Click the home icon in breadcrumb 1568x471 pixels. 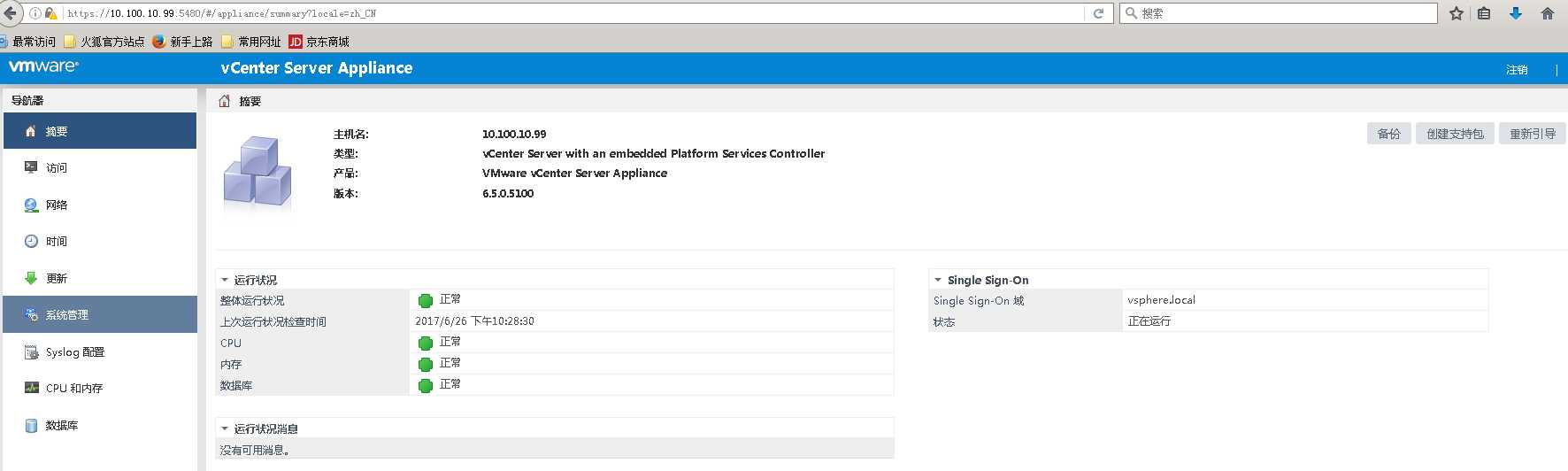(x=225, y=101)
